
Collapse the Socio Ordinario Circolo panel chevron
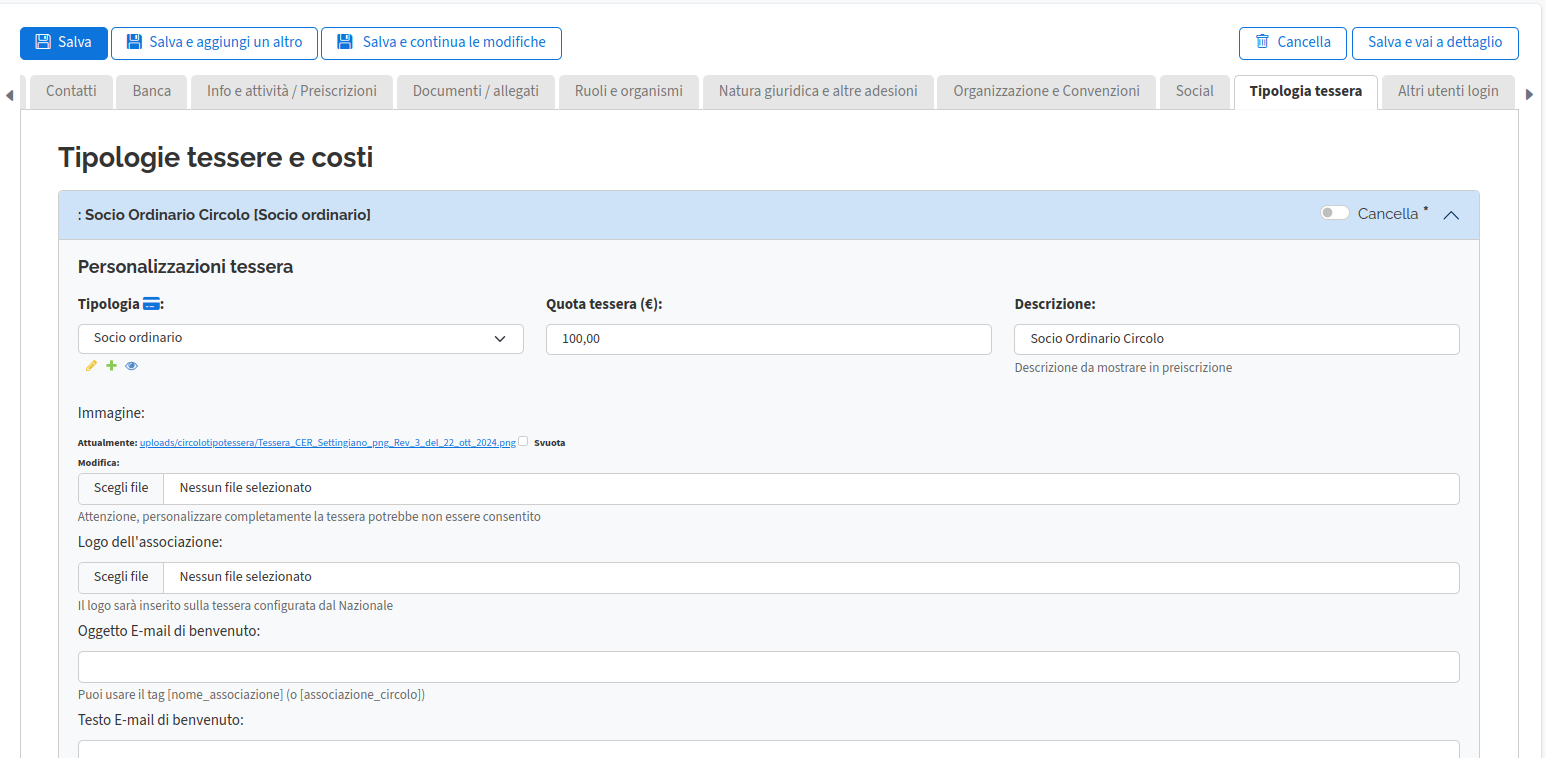click(x=1451, y=215)
